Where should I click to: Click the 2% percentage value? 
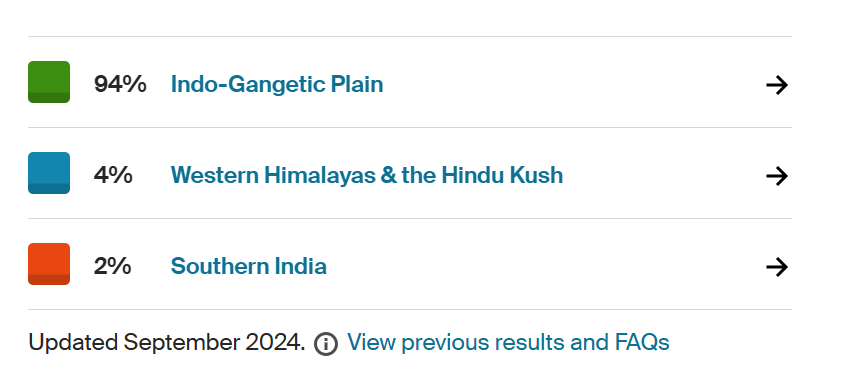coord(112,266)
